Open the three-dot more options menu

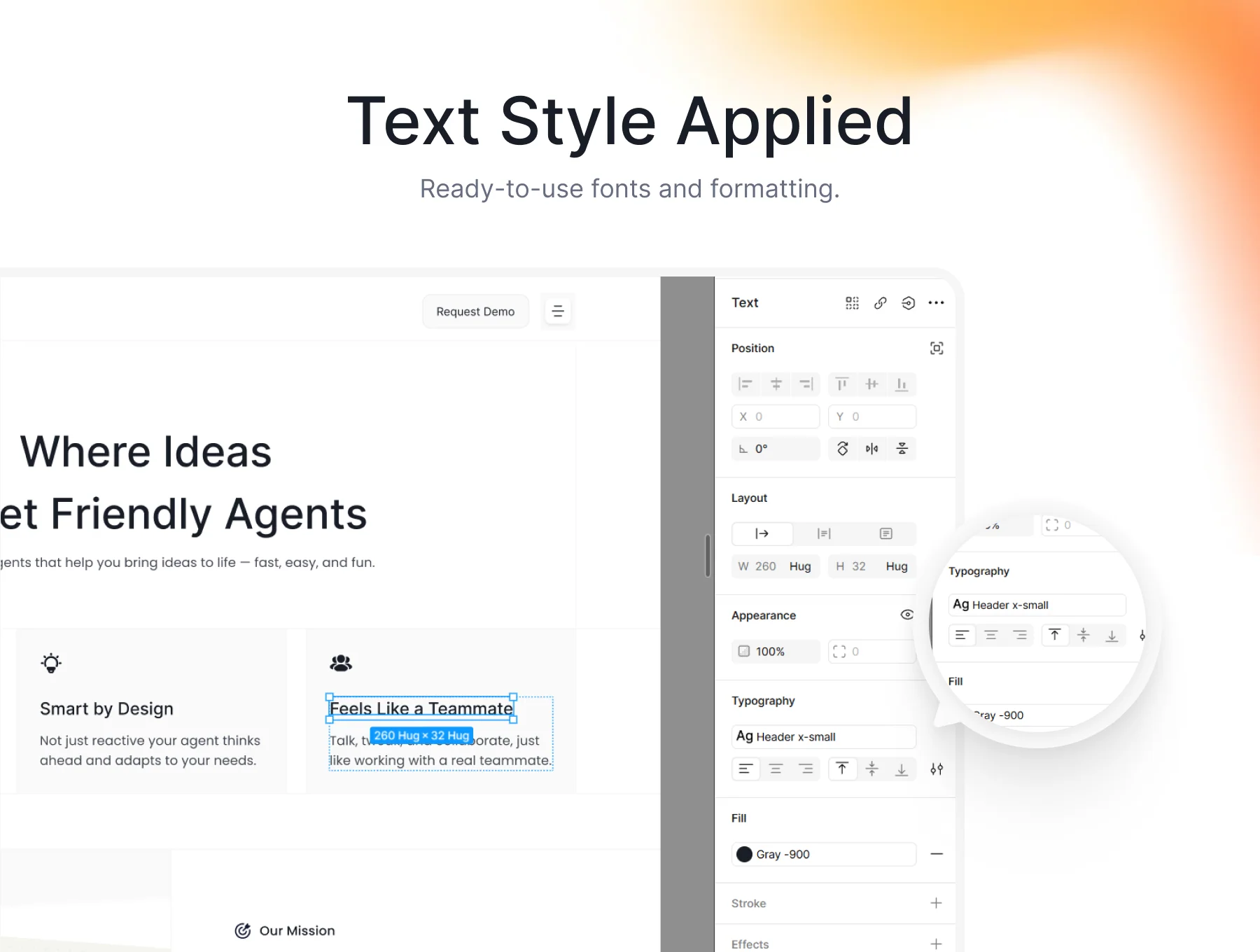936,303
